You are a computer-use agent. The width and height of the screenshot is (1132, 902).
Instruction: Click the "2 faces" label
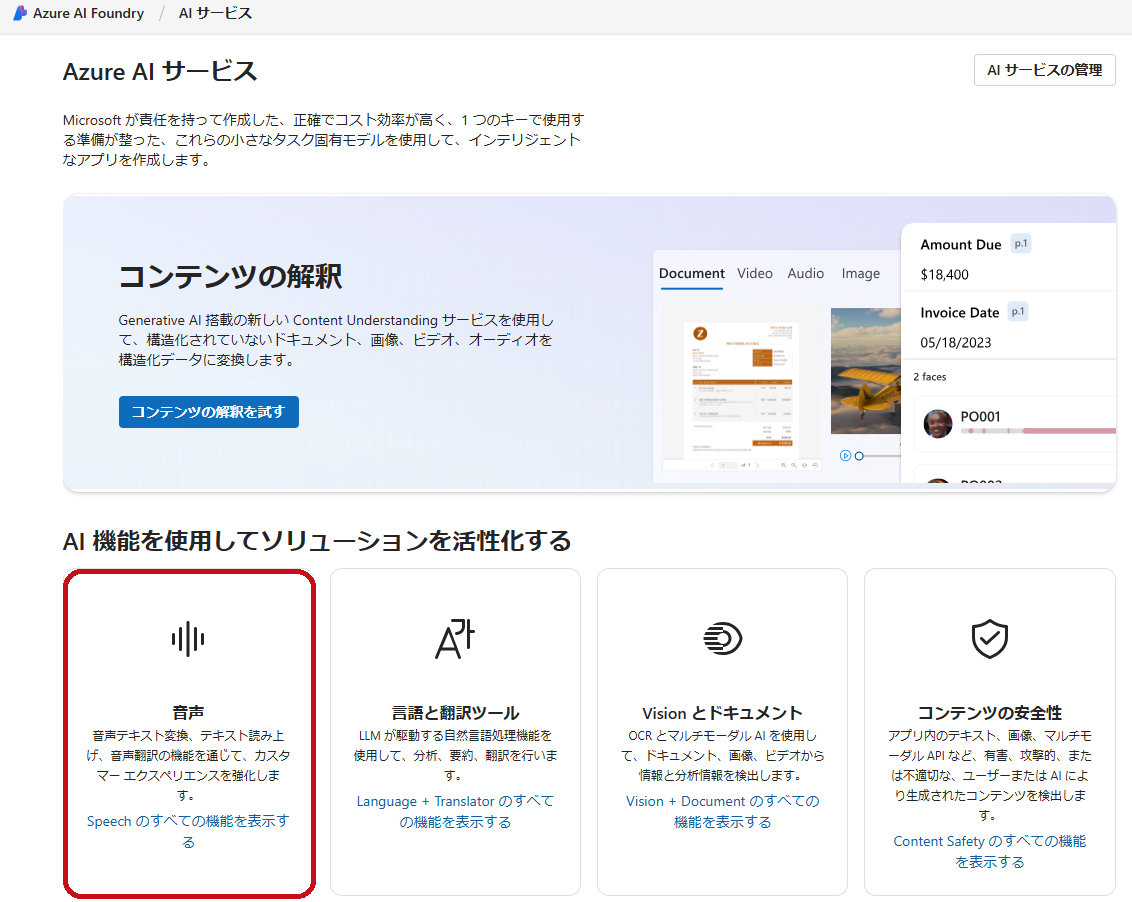click(930, 377)
